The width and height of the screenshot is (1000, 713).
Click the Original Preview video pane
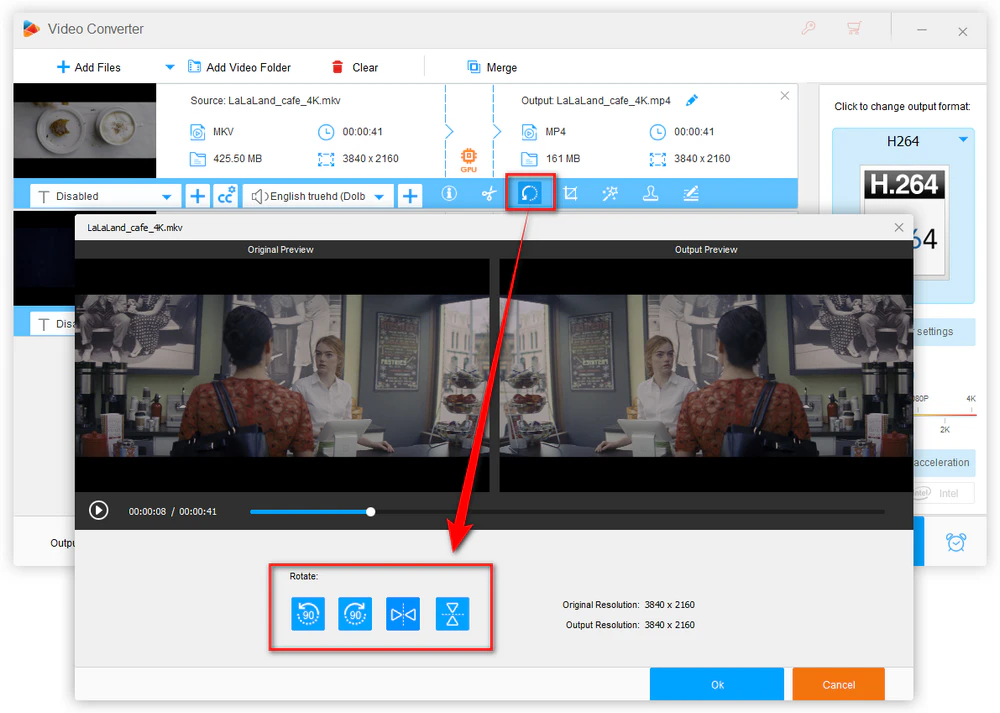coord(282,375)
